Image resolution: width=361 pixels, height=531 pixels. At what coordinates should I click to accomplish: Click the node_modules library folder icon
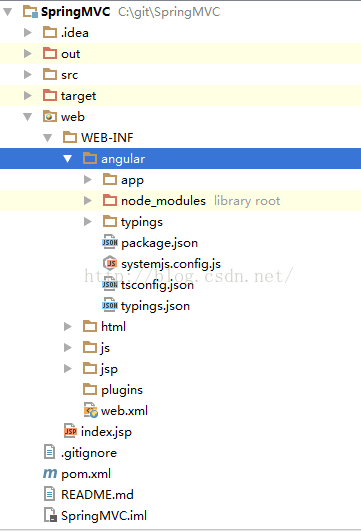110,200
